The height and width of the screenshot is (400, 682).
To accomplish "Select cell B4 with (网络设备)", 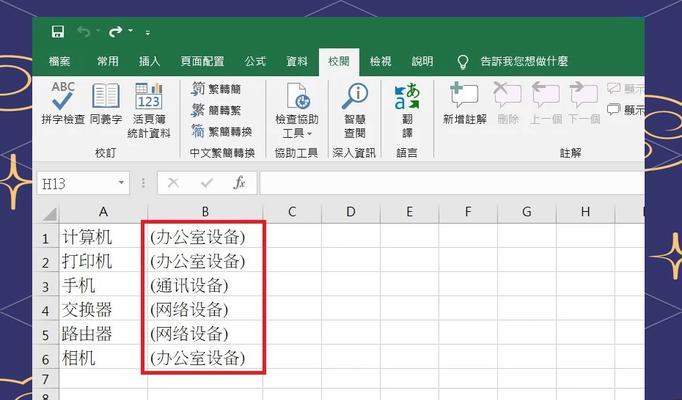I will tap(205, 309).
